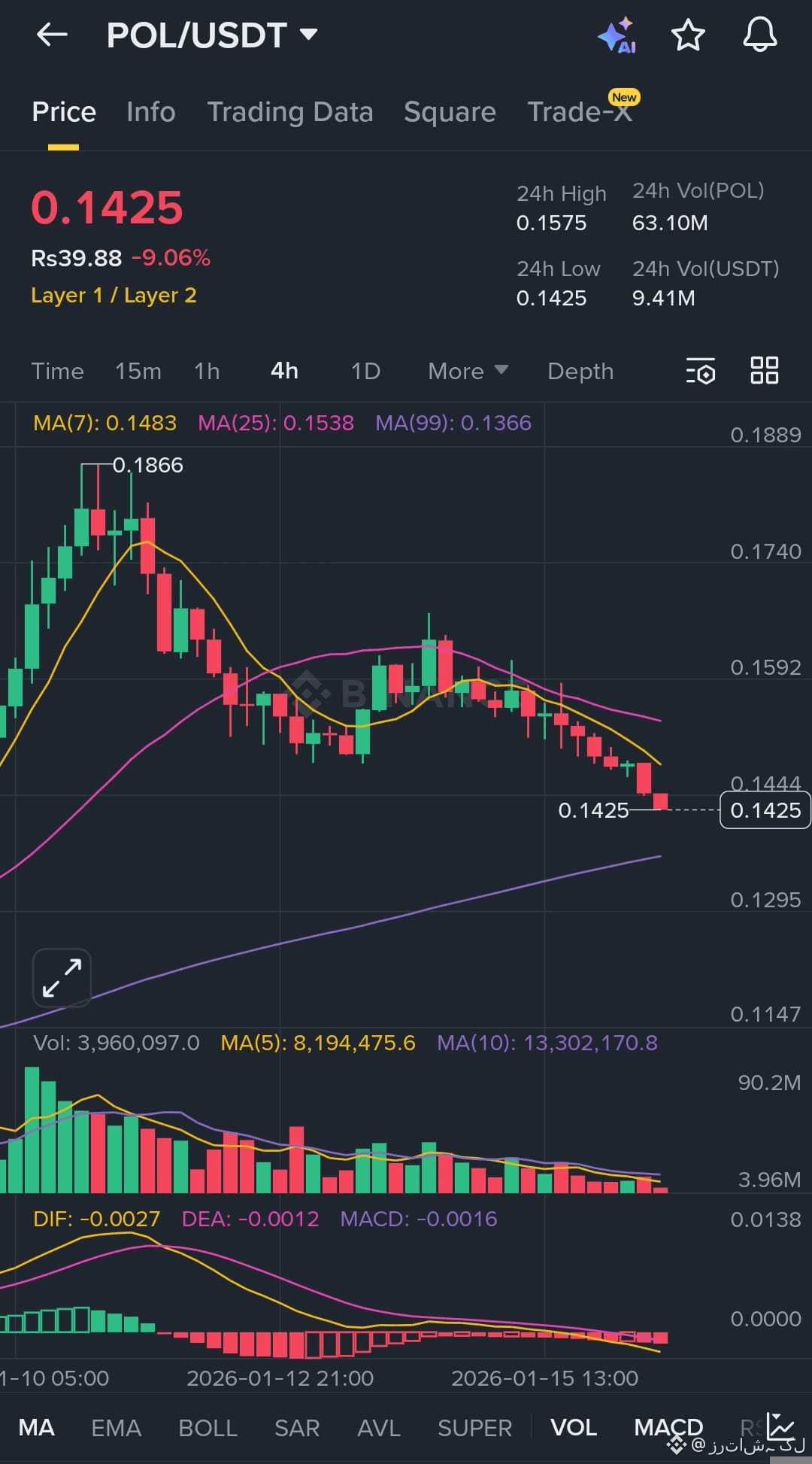Switch to the Info tab
The image size is (812, 1464).
(x=151, y=112)
